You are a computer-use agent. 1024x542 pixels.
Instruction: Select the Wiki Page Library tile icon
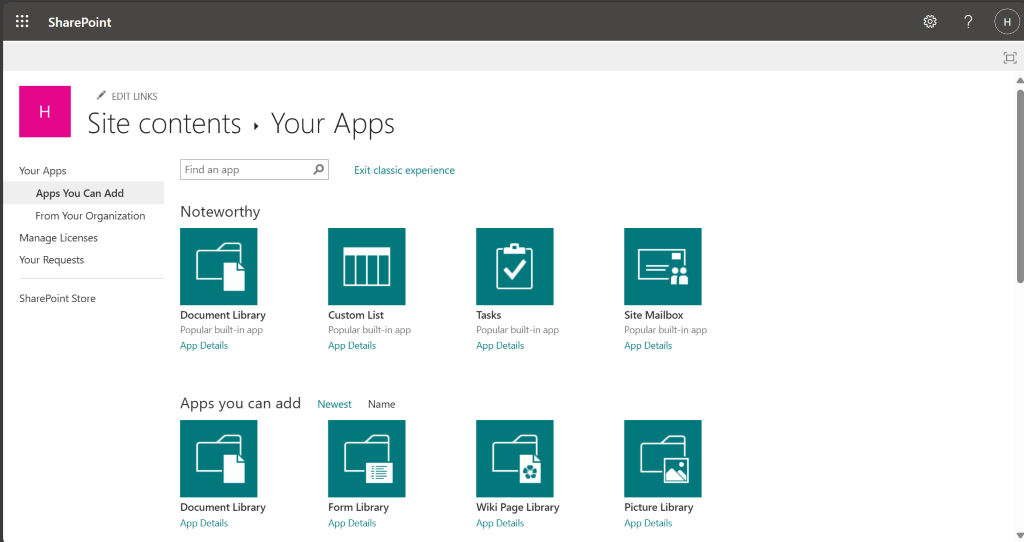(x=515, y=458)
